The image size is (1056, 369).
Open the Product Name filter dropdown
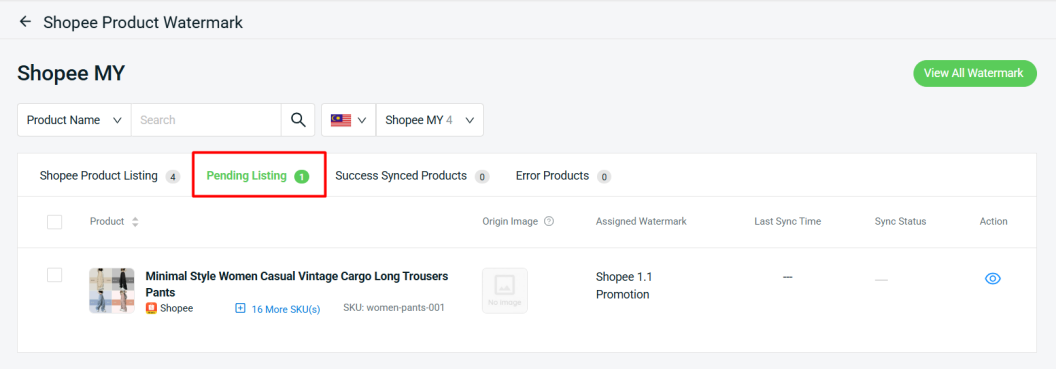coord(74,120)
